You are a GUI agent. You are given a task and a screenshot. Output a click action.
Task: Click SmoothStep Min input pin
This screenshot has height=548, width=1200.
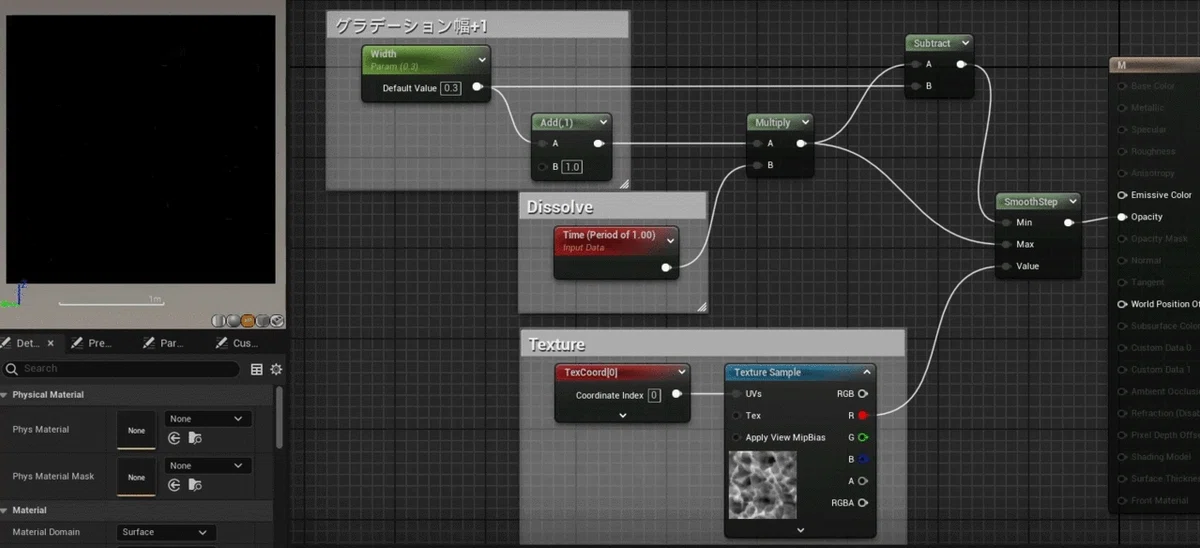tap(1004, 223)
